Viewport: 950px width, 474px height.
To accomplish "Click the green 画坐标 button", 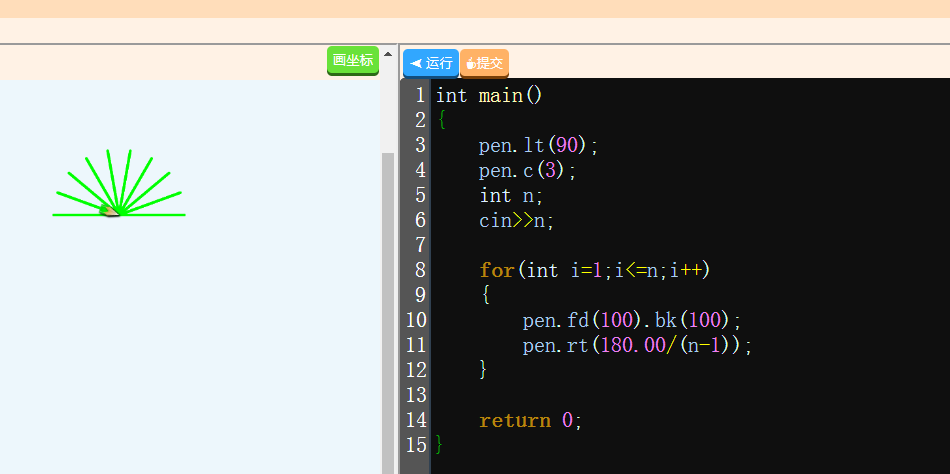I will [353, 61].
